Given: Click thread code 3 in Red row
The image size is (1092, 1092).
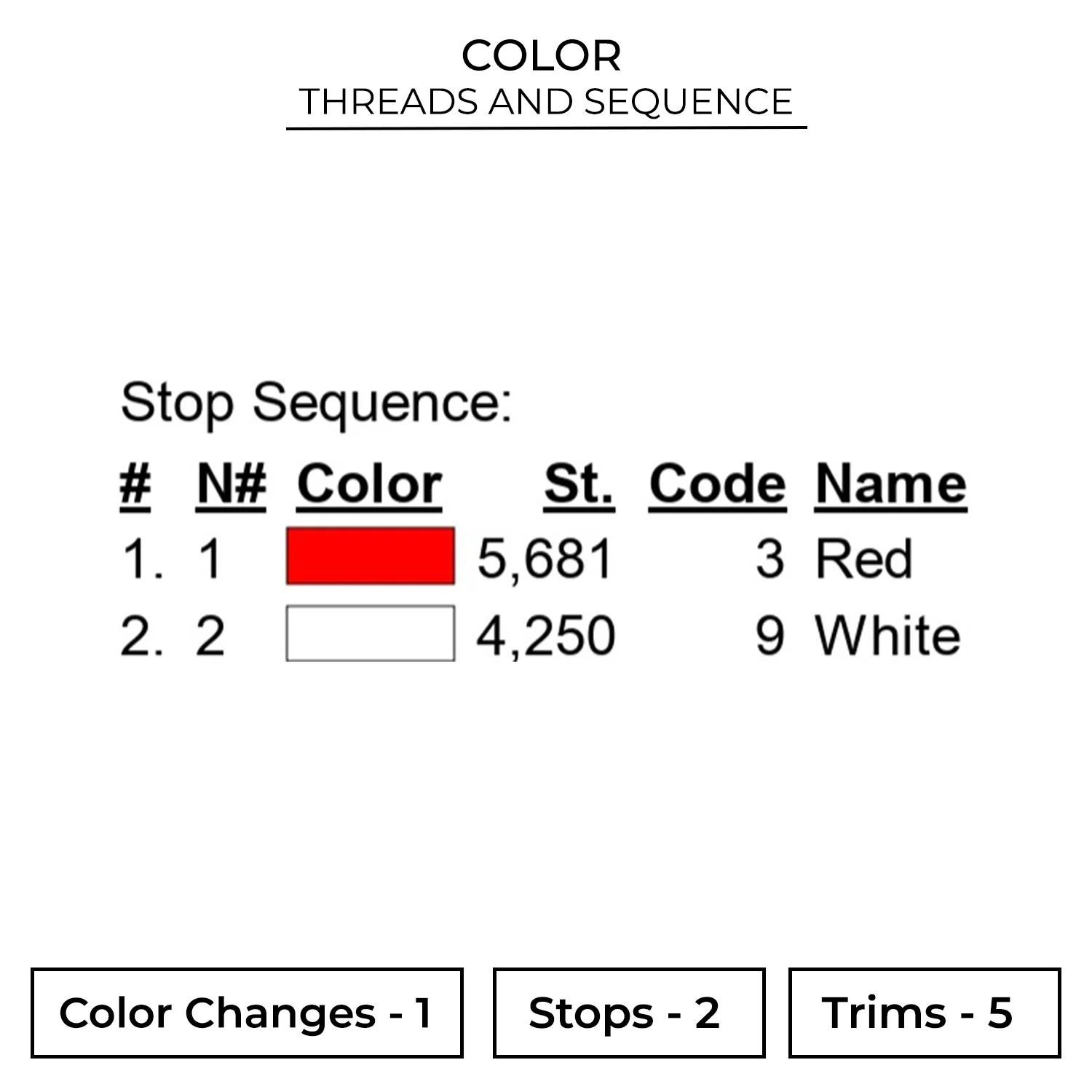Looking at the screenshot, I should click(x=769, y=559).
